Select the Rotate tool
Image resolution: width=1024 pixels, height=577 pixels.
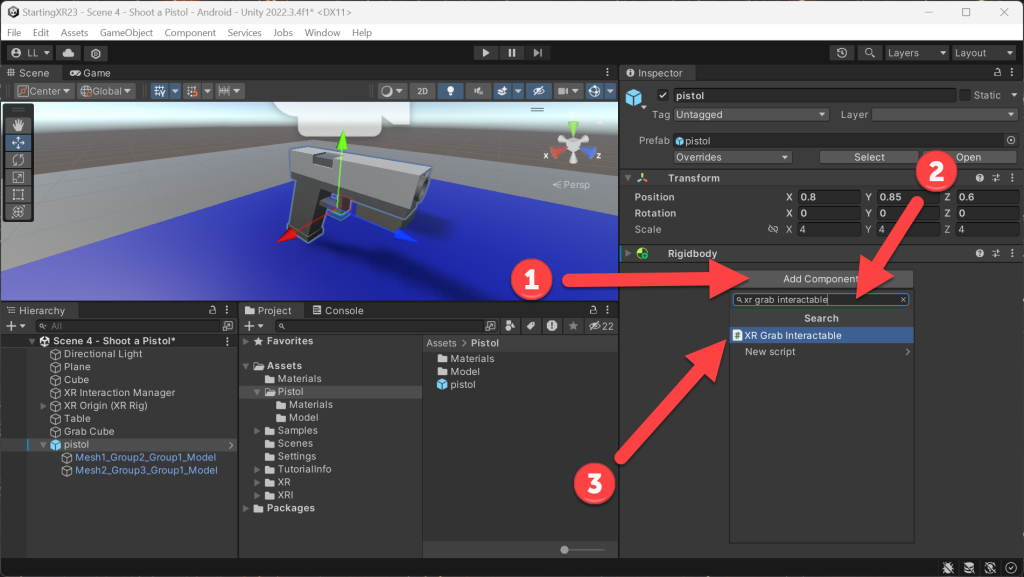click(18, 160)
